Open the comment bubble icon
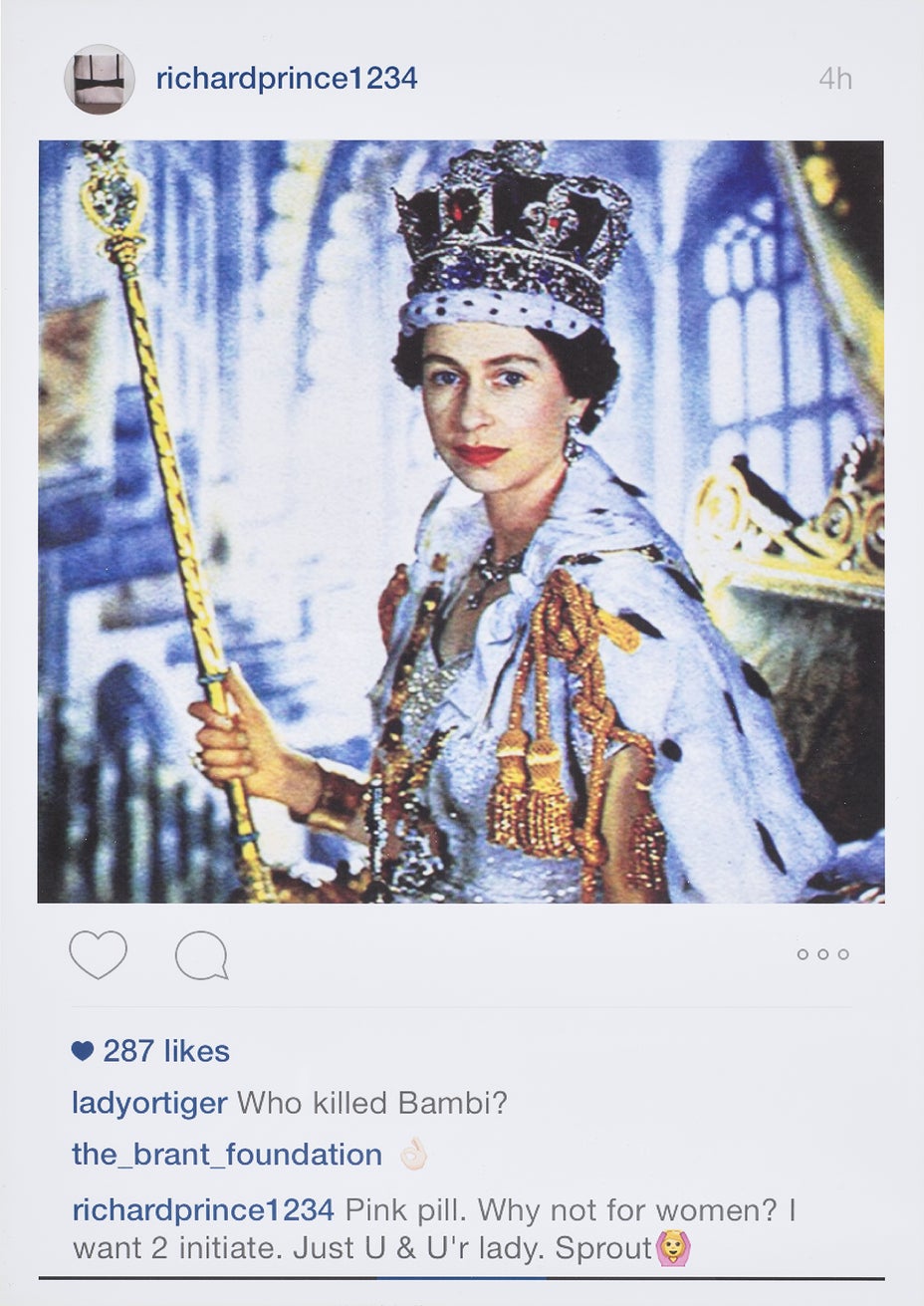The width and height of the screenshot is (924, 1306). pyautogui.click(x=201, y=956)
